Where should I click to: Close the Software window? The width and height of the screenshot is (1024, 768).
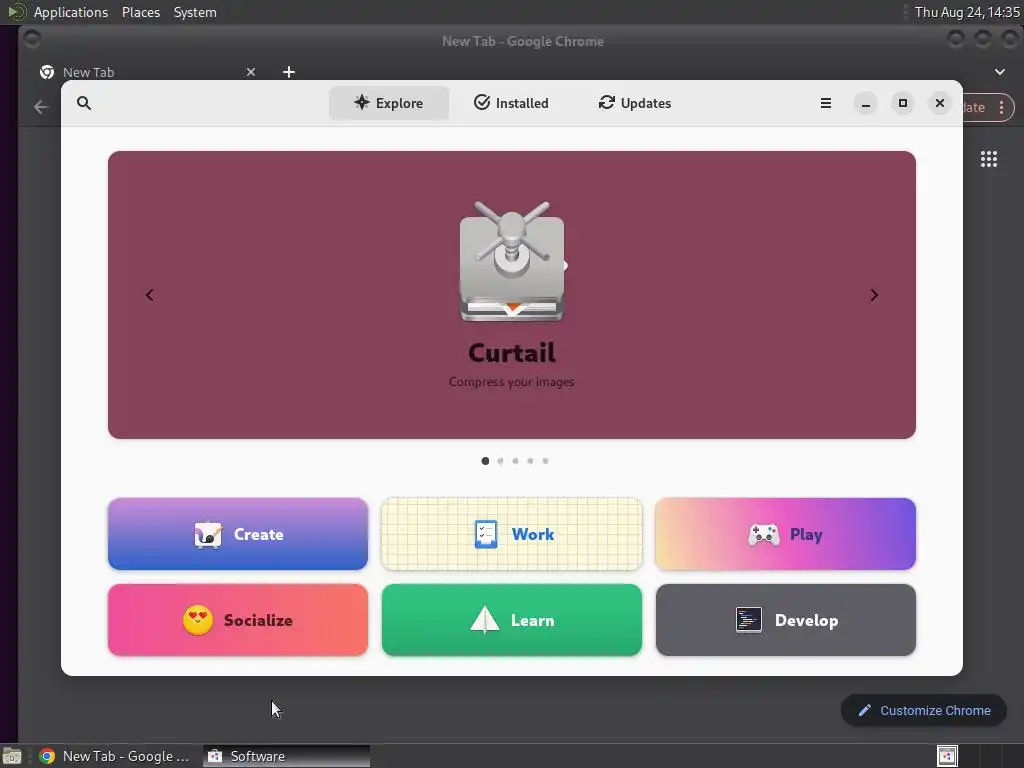coord(940,103)
